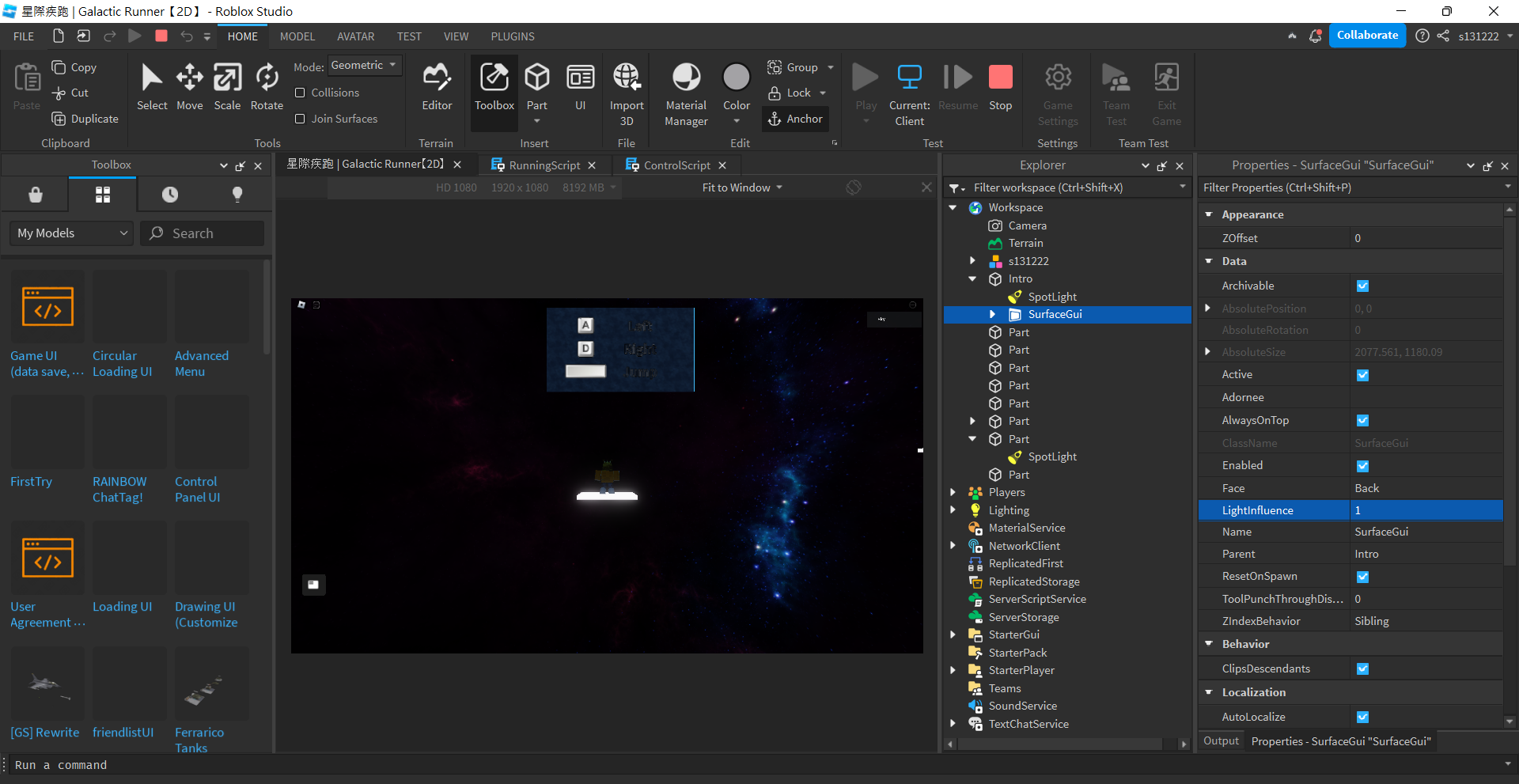1519x784 pixels.
Task: Select the Scale tool
Action: pyautogui.click(x=227, y=87)
